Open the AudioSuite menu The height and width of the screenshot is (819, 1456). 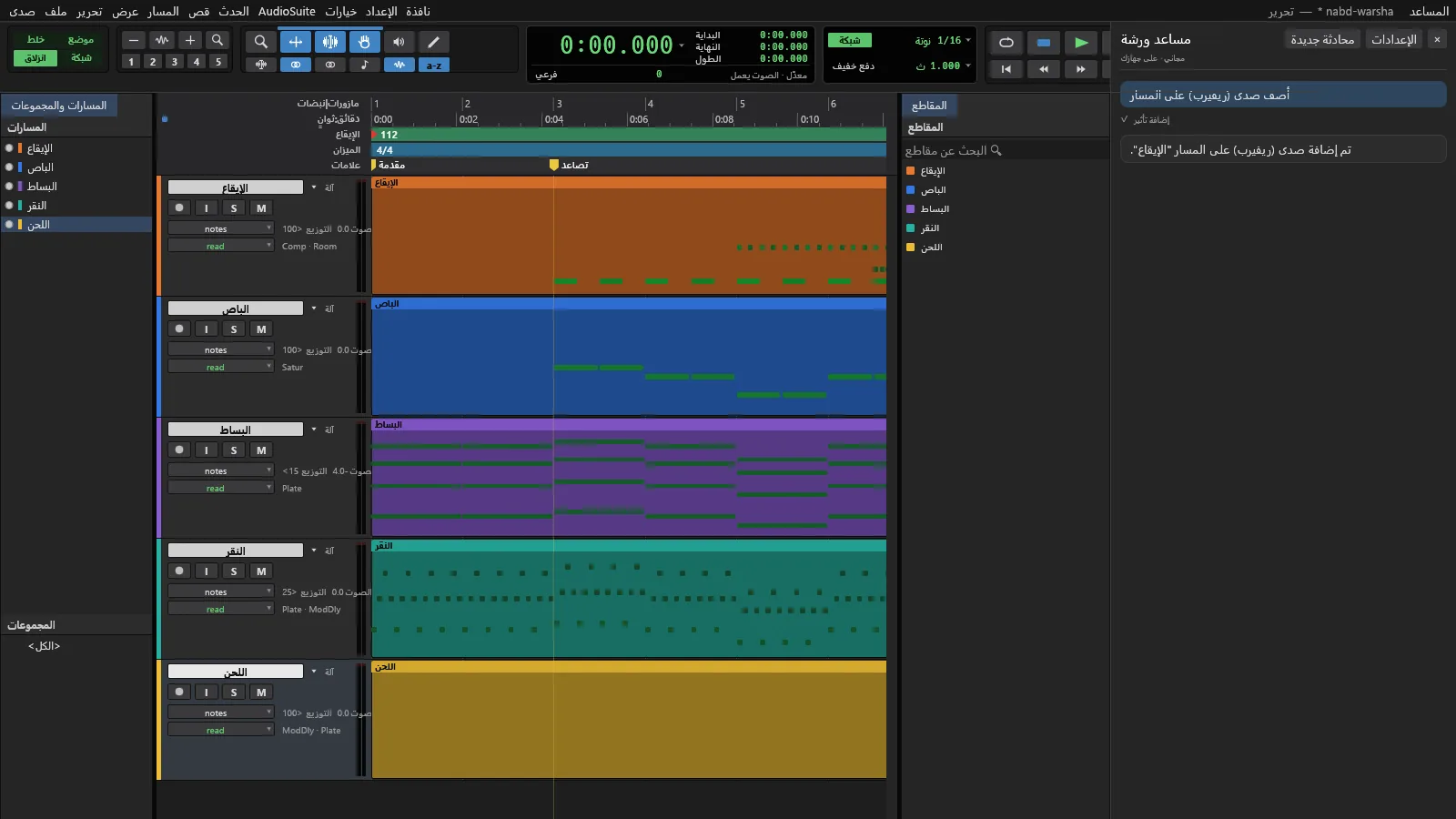[287, 11]
